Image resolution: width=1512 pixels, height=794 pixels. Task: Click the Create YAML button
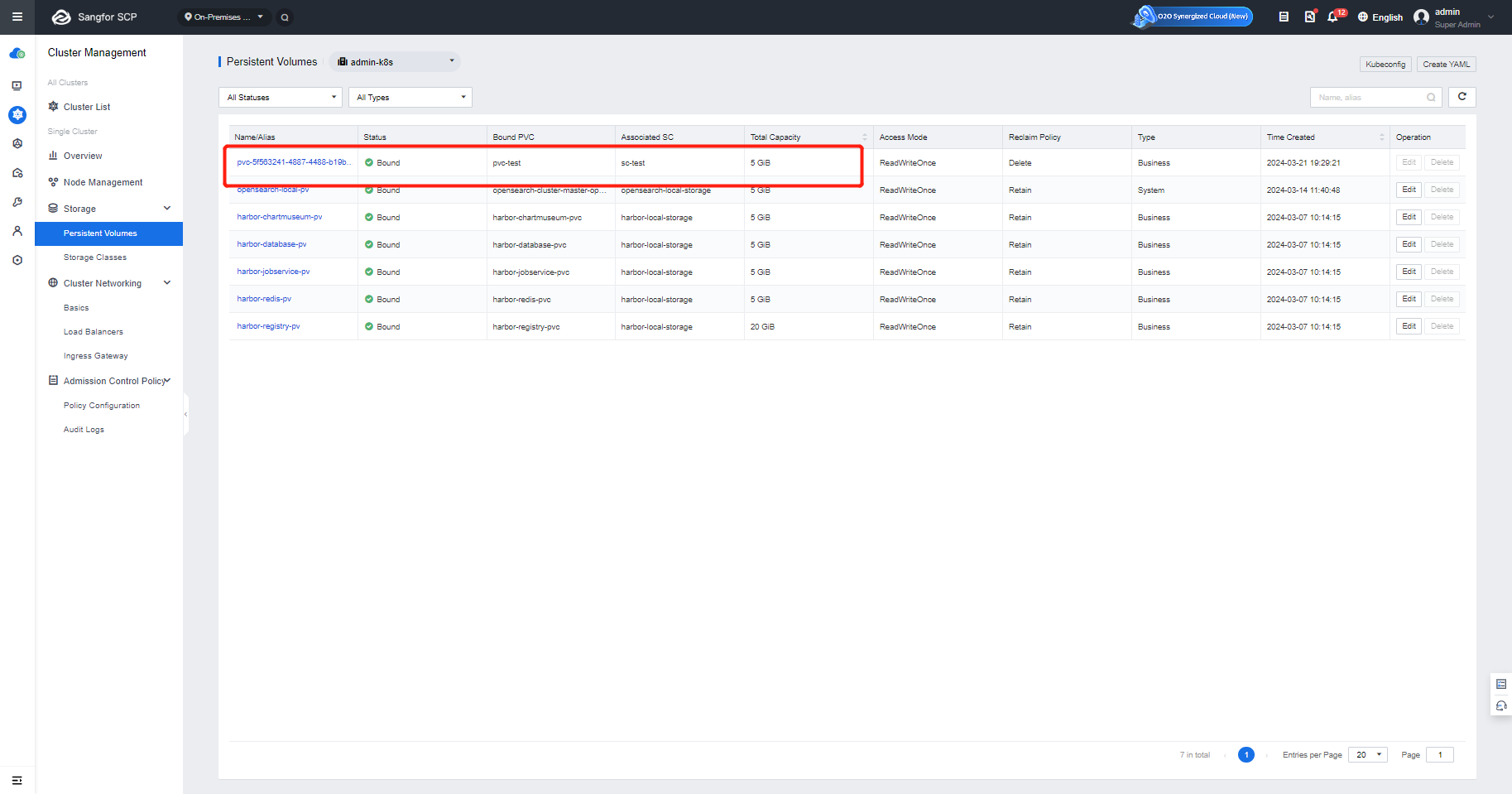(1447, 65)
